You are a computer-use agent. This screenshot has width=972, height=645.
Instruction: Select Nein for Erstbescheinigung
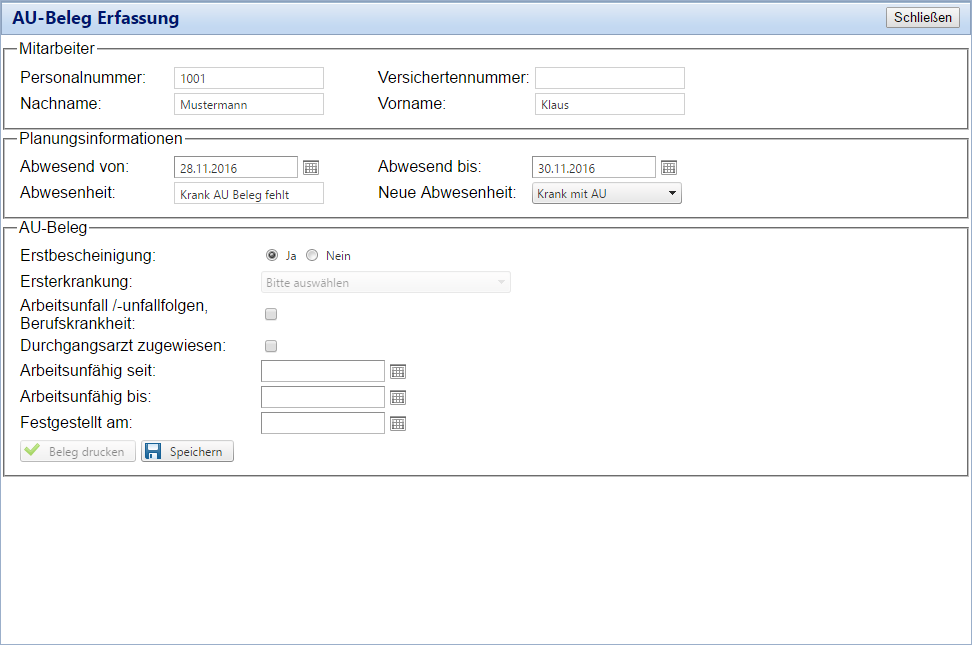[312, 255]
